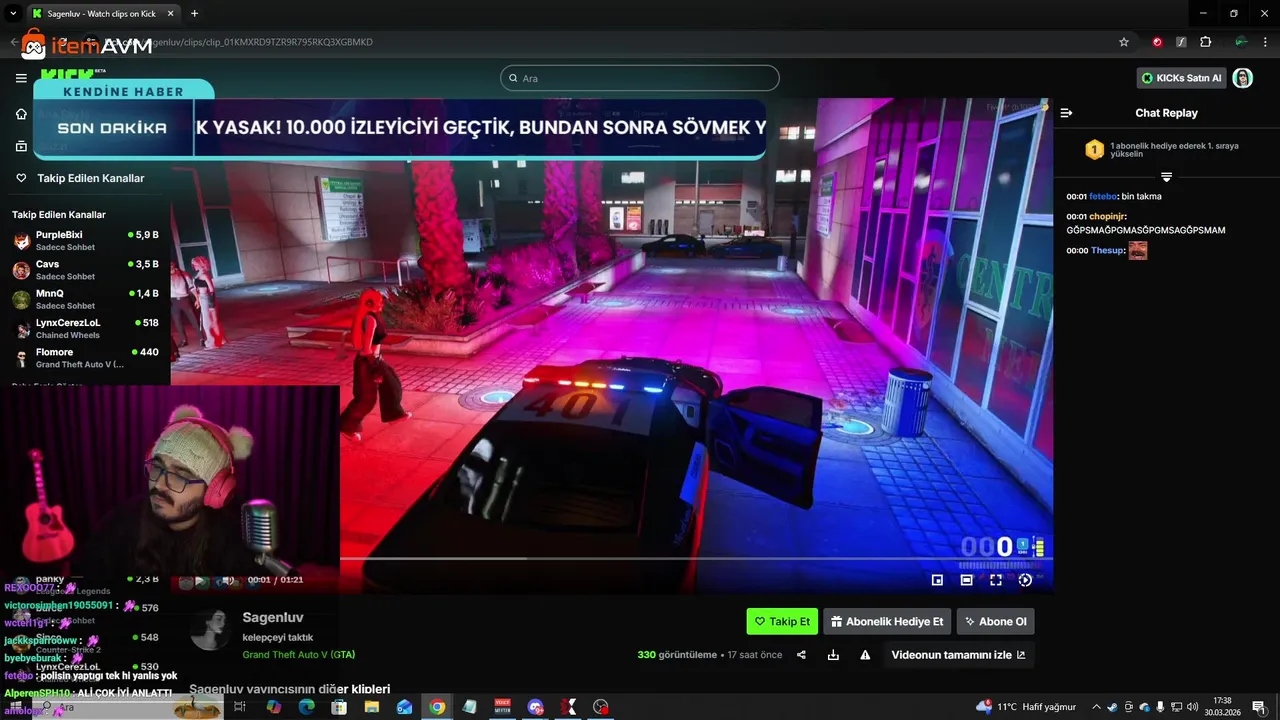
Task: Share the clip via share icon
Action: tap(801, 655)
